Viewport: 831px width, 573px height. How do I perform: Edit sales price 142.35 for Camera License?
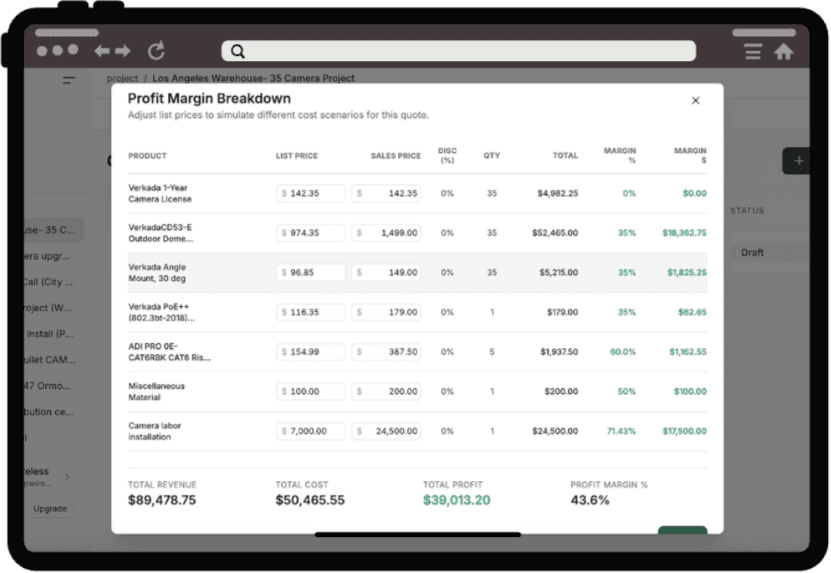[x=386, y=193]
